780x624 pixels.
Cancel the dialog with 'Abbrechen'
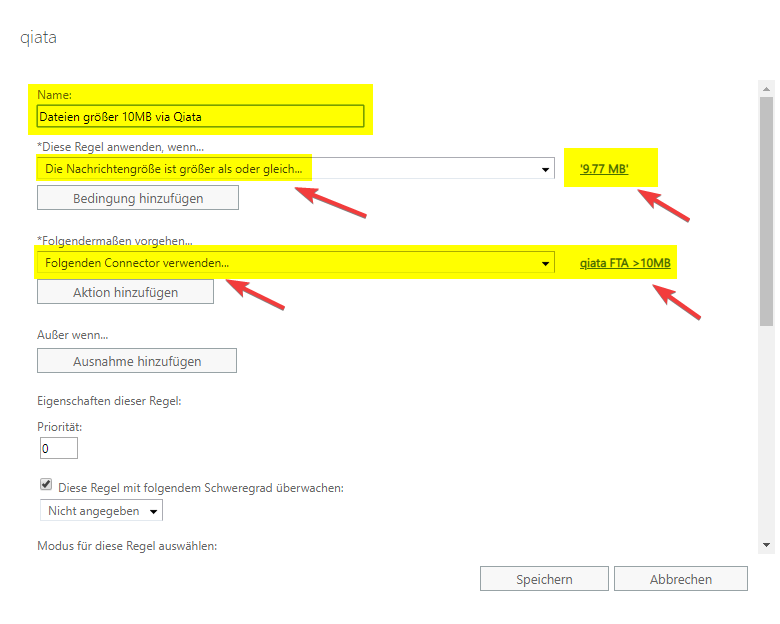(x=680, y=579)
